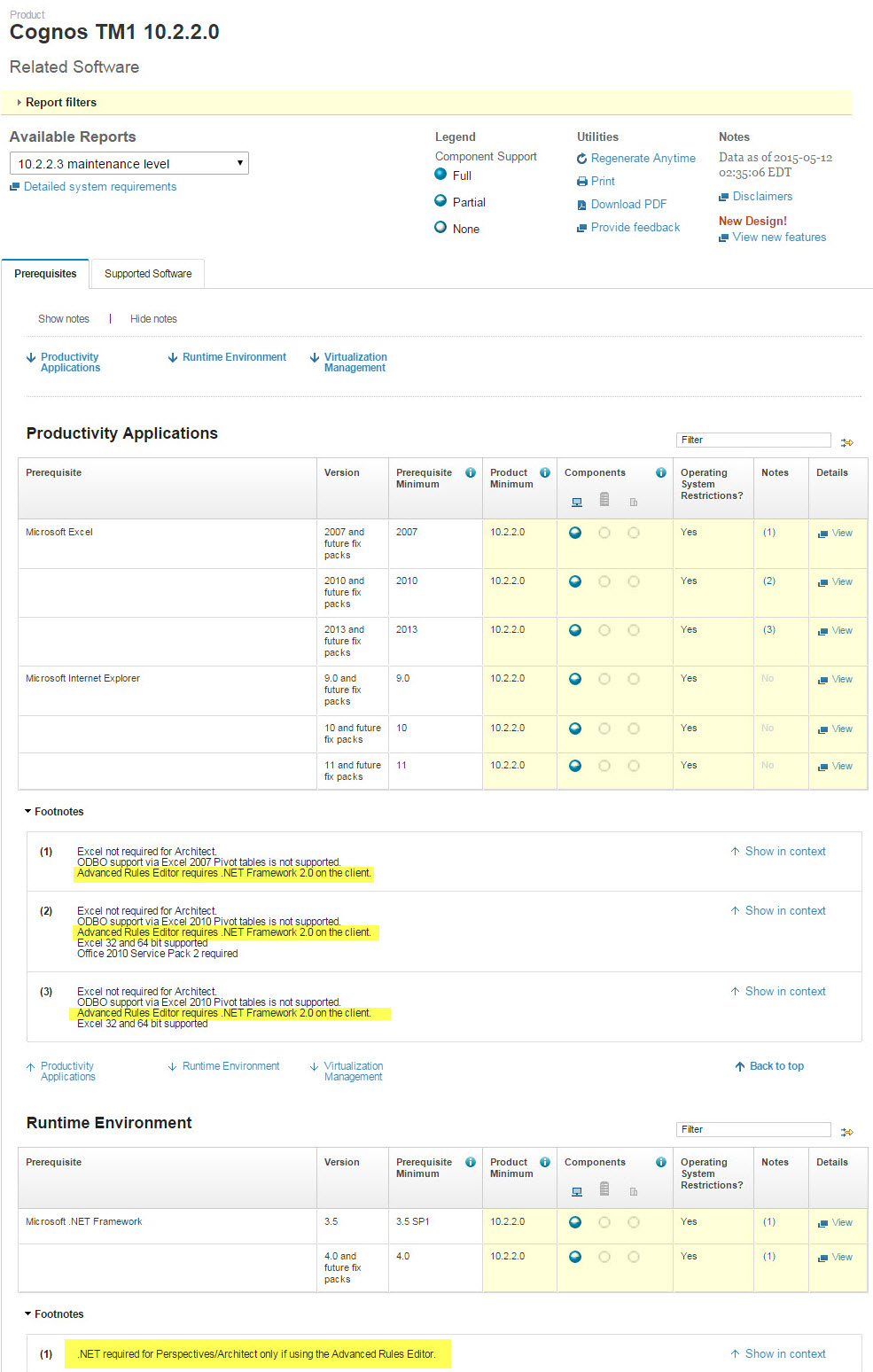Focus the Productivity Applications filter field
This screenshot has width=873, height=1372.
(x=753, y=440)
